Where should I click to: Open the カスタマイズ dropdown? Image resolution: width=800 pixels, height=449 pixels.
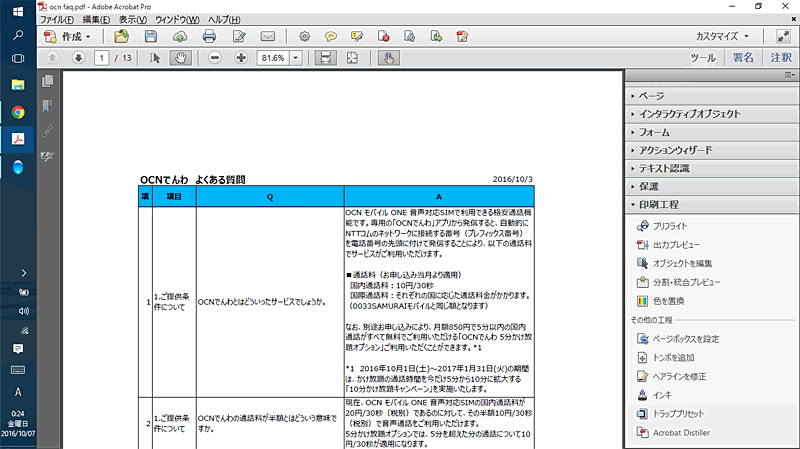(722, 37)
